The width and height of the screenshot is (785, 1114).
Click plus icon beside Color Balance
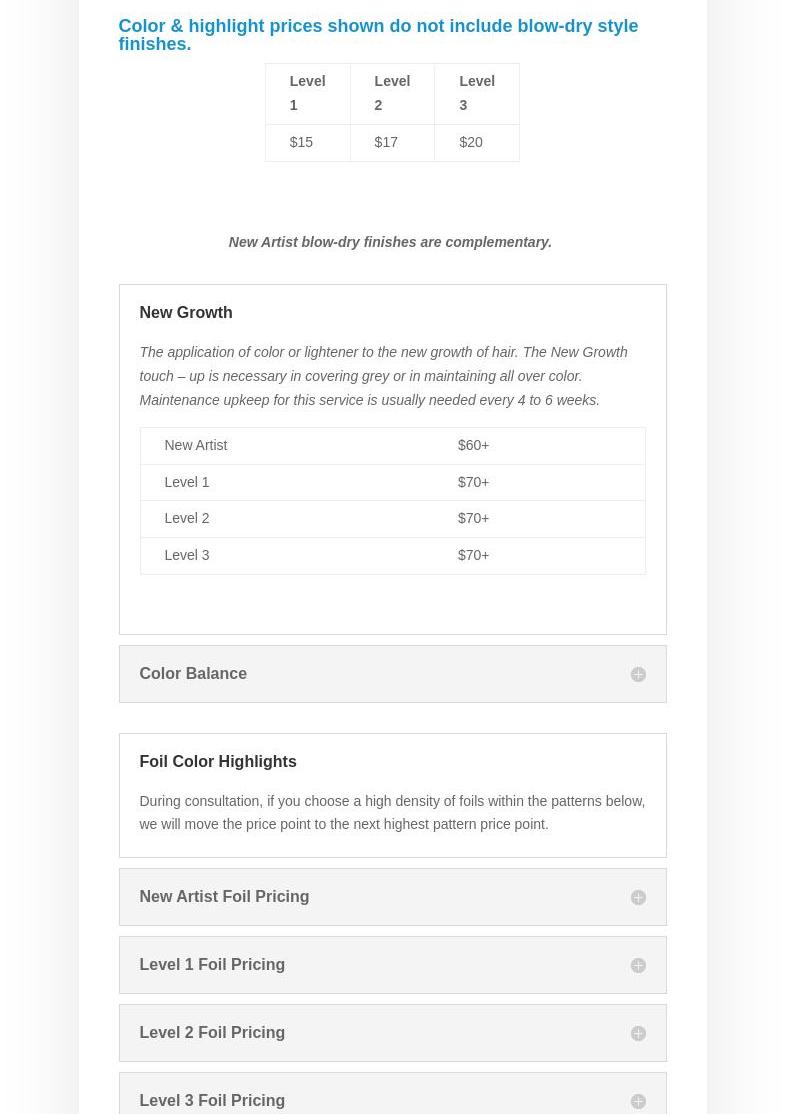pos(638,675)
